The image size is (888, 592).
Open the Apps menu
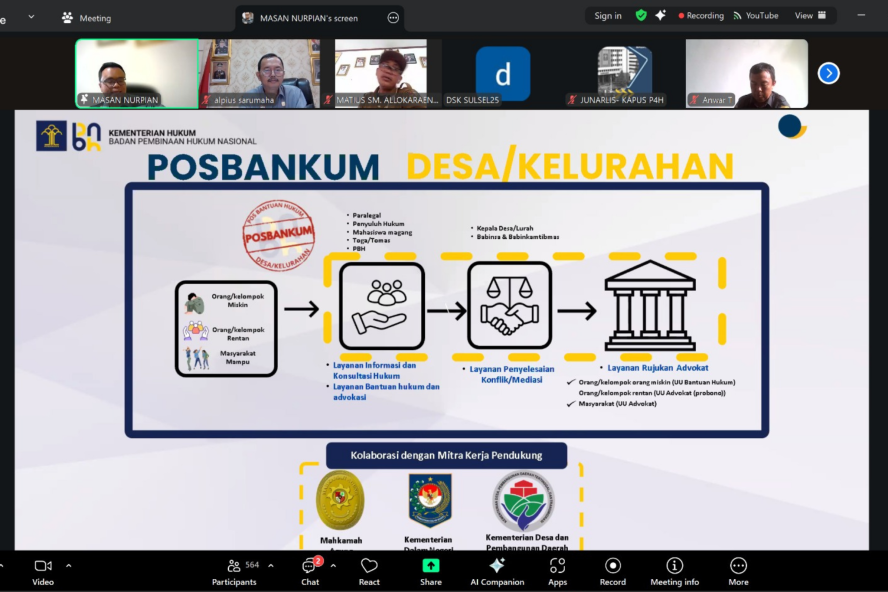point(557,570)
